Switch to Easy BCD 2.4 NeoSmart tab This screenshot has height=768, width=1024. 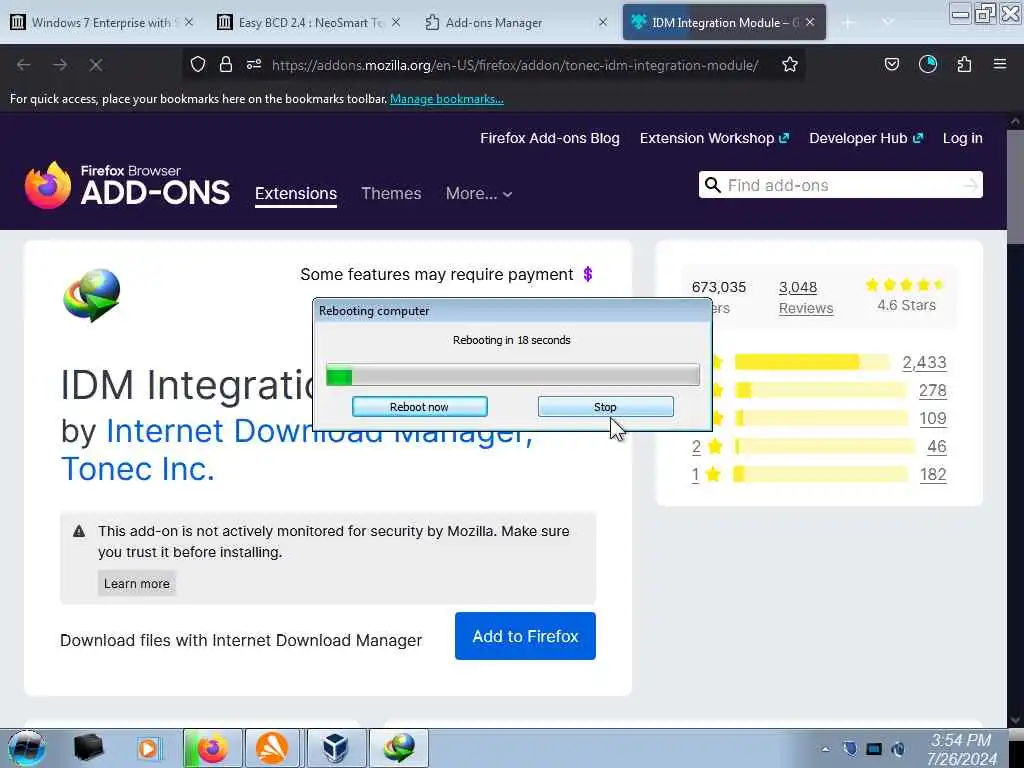[308, 22]
